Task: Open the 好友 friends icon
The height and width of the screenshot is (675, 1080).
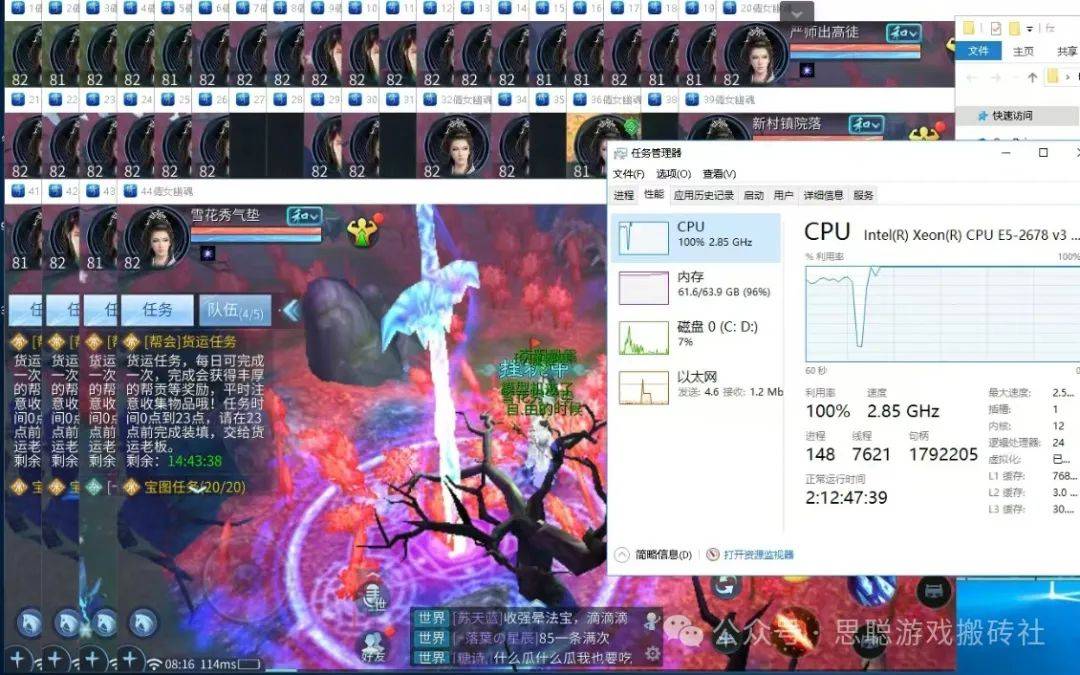Action: [x=373, y=647]
